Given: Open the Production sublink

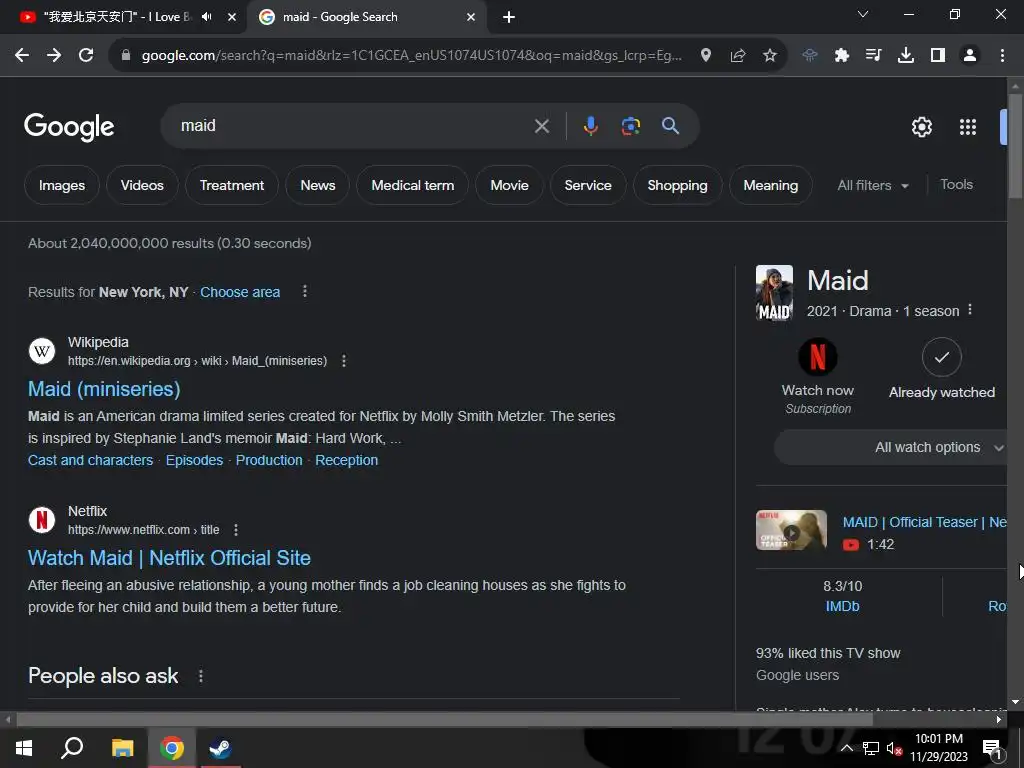Looking at the screenshot, I should point(269,460).
